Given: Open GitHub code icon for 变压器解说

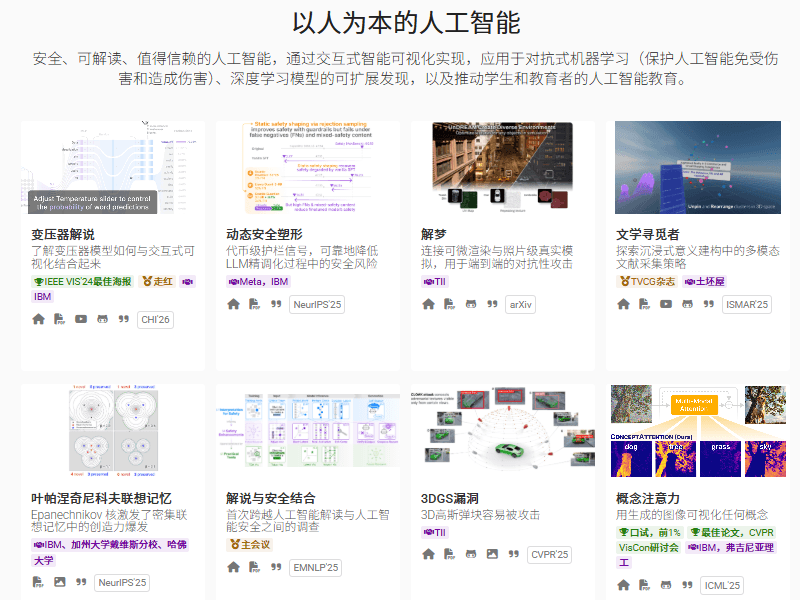Looking at the screenshot, I should click(103, 319).
